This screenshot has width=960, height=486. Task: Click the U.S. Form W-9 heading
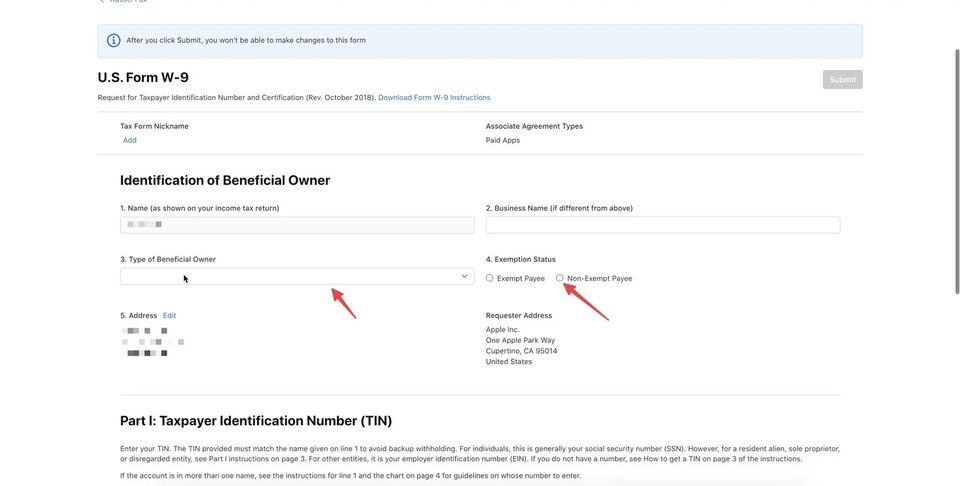point(143,78)
